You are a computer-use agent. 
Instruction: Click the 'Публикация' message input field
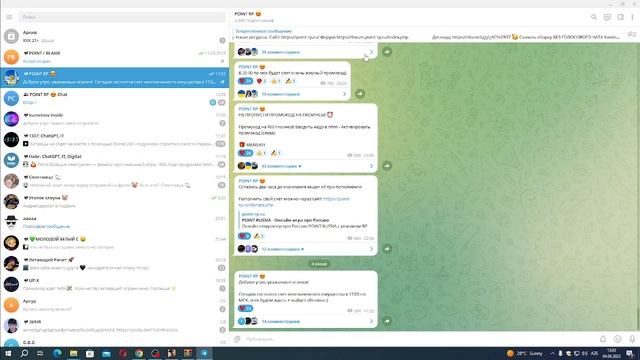tap(420, 339)
